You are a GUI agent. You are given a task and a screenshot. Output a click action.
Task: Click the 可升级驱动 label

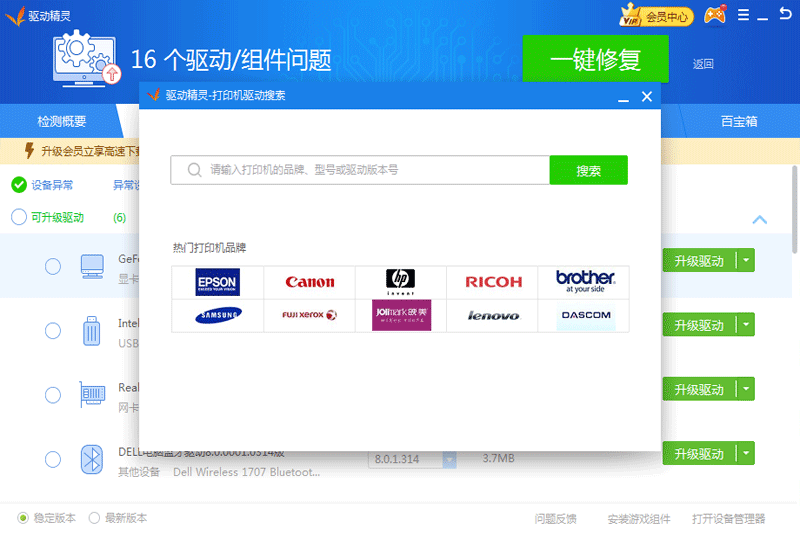(x=58, y=218)
